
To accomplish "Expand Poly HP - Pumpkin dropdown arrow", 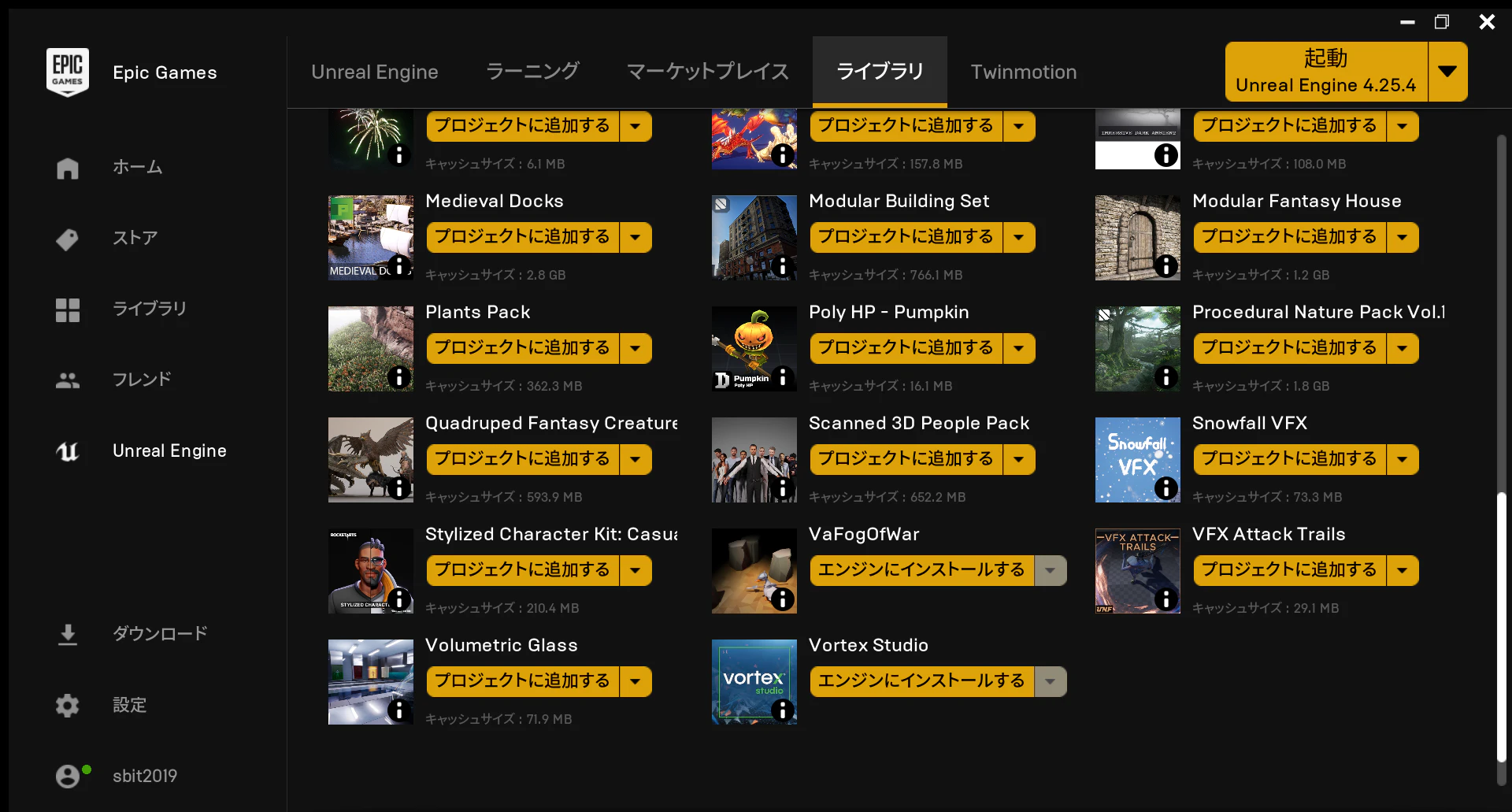I will click(1019, 348).
